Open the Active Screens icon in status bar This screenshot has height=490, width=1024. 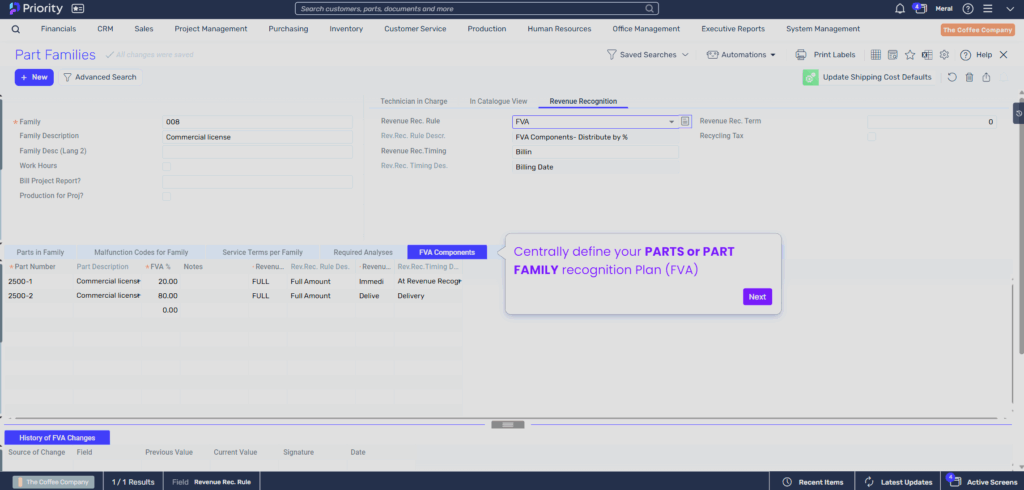pyautogui.click(x=953, y=481)
